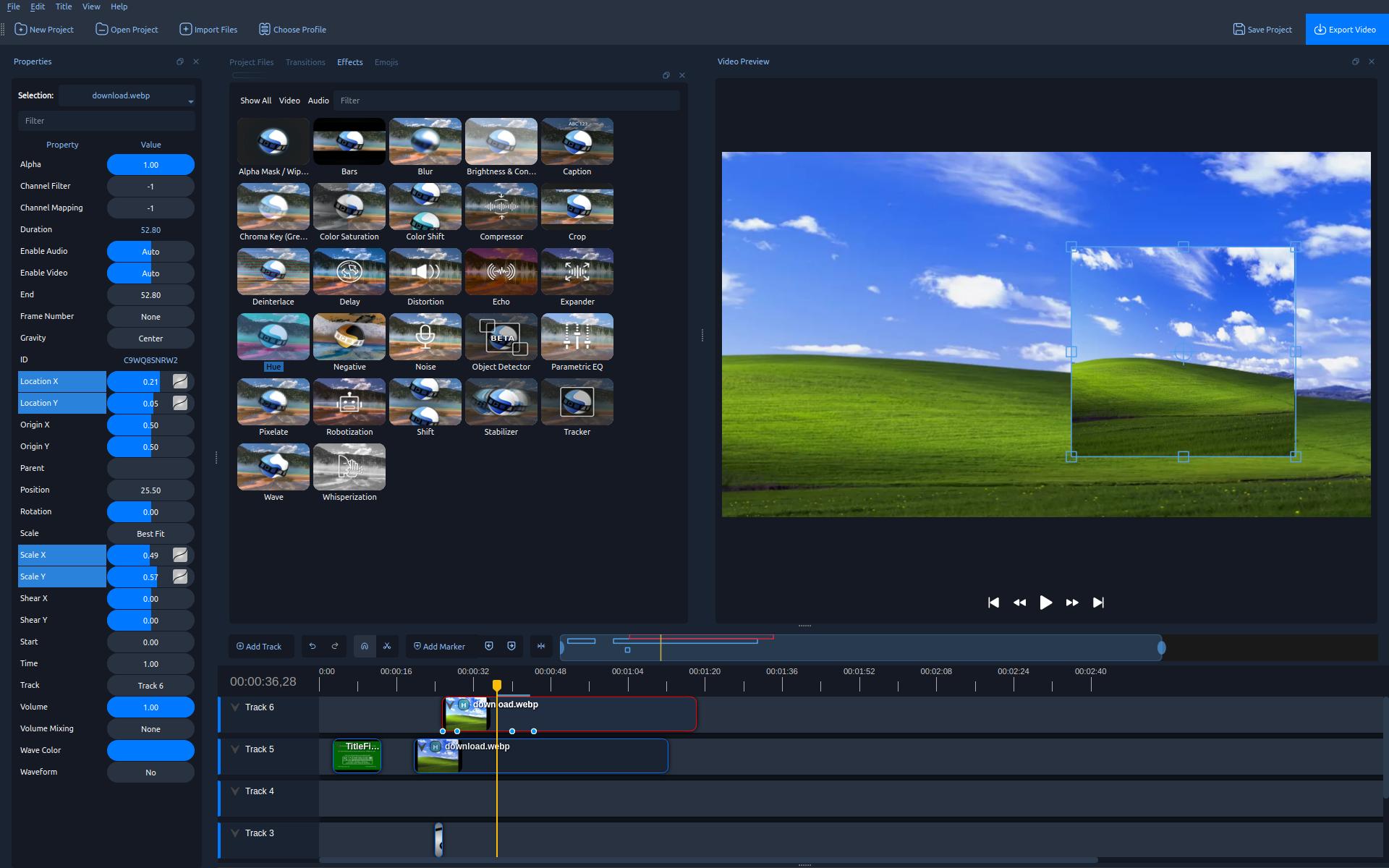
Task: Switch to the Transitions tab
Action: point(305,62)
